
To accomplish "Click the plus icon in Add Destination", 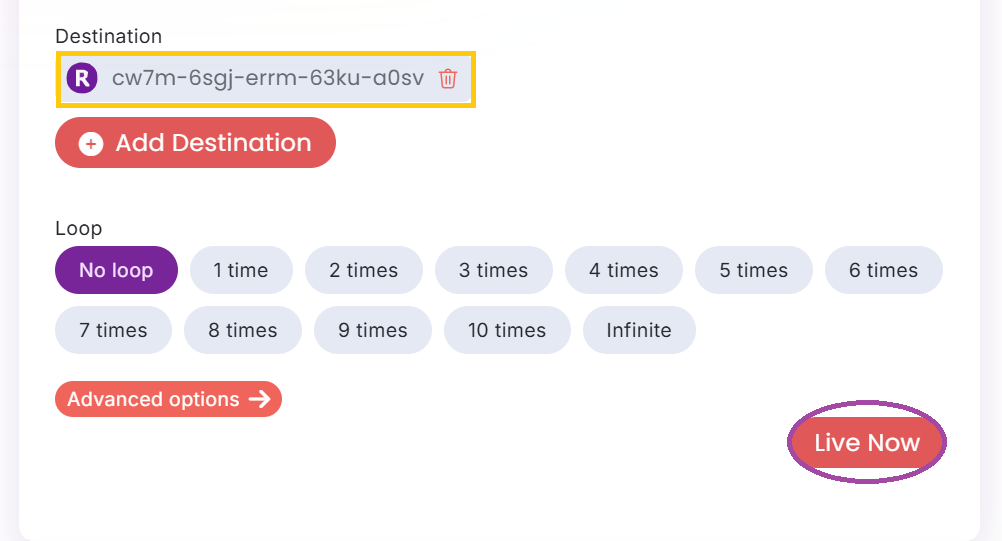I will click(91, 144).
